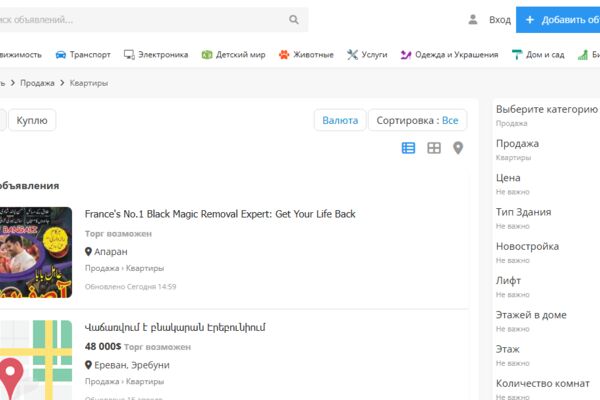This screenshot has width=600, height=400.
Task: Click the Транспорт car icon
Action: pyautogui.click(x=61, y=55)
